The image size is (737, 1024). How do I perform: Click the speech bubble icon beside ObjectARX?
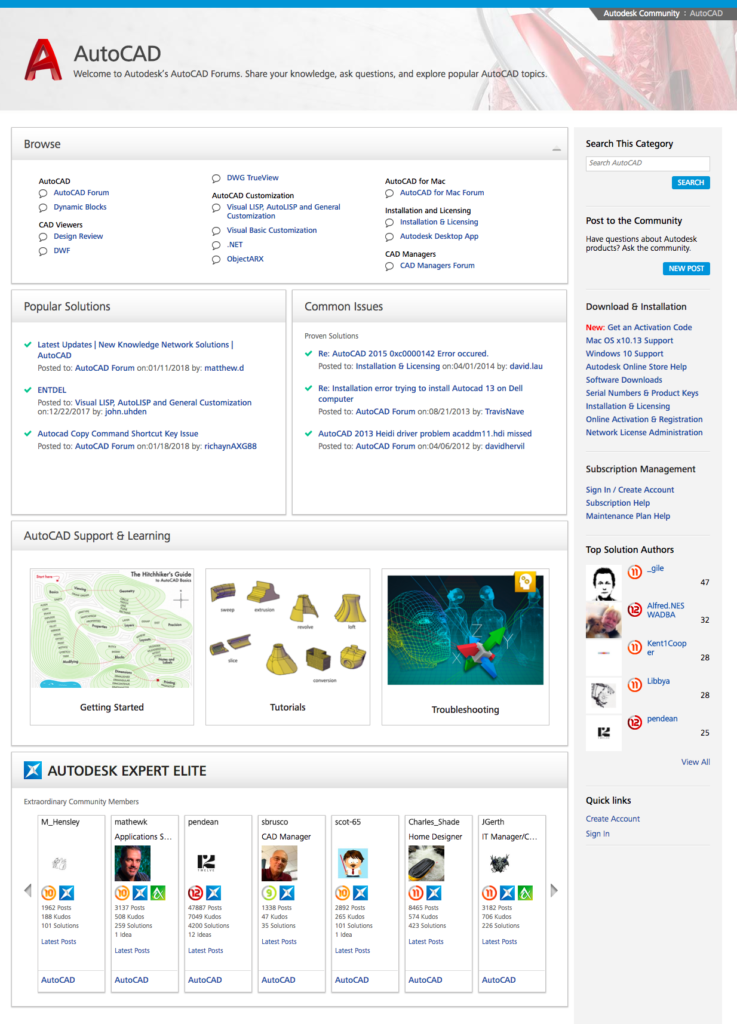point(216,259)
